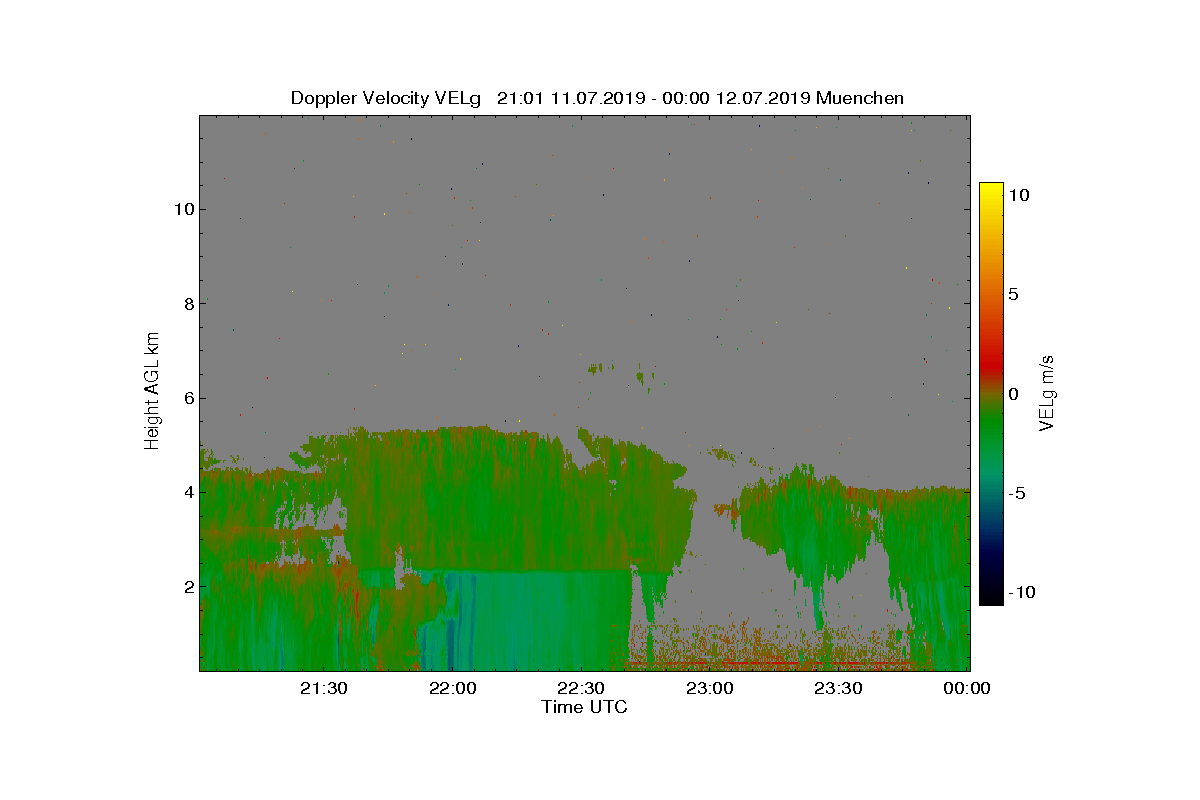Click the yellow top of the colorbar
Screen dimensions: 1200x800
click(991, 190)
